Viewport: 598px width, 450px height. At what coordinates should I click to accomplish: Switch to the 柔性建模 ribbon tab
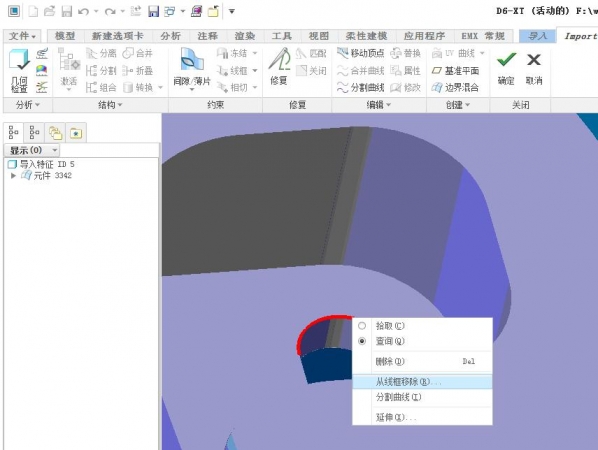[366, 36]
